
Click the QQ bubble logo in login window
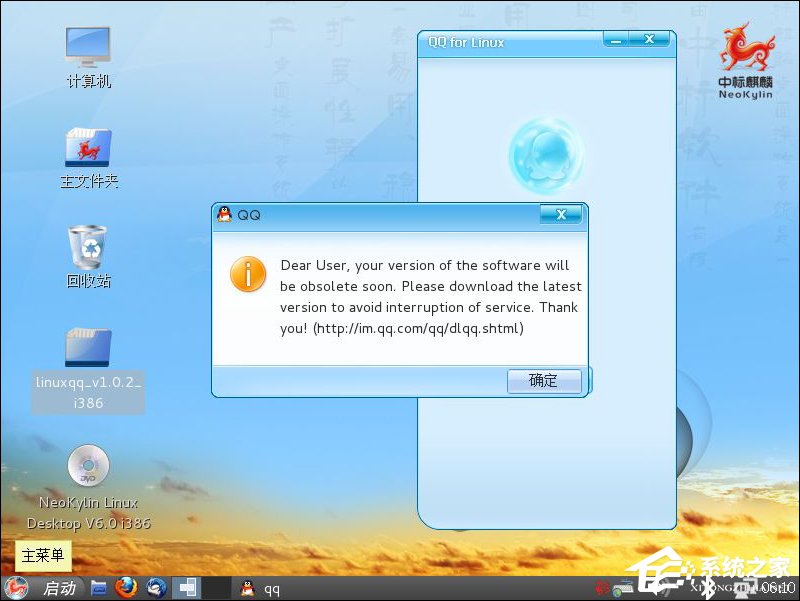[x=546, y=156]
